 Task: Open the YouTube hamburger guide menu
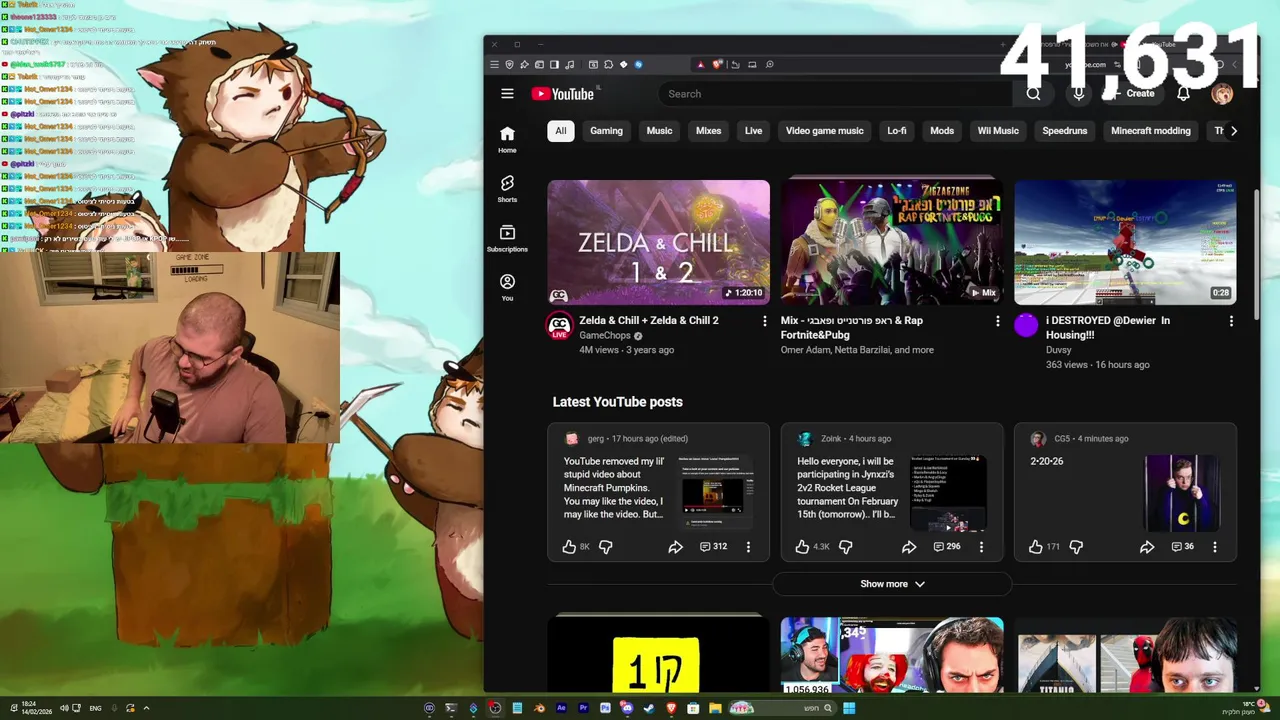click(507, 94)
